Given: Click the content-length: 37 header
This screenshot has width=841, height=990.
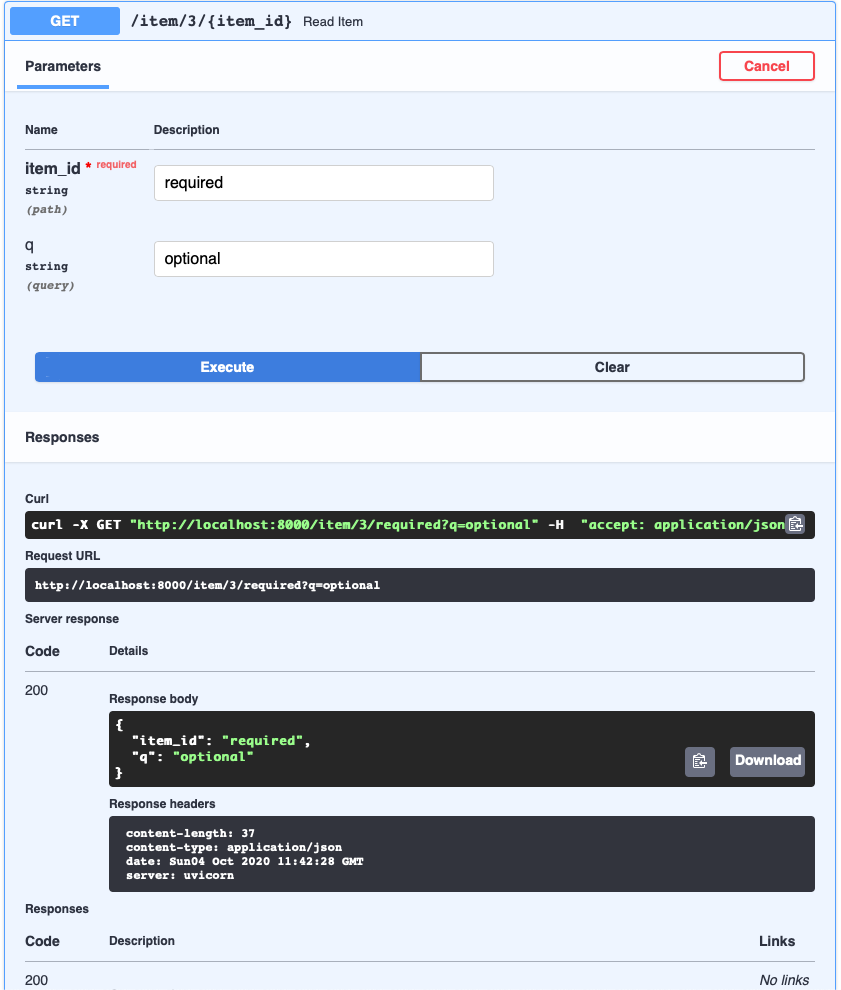Looking at the screenshot, I should pos(190,833).
